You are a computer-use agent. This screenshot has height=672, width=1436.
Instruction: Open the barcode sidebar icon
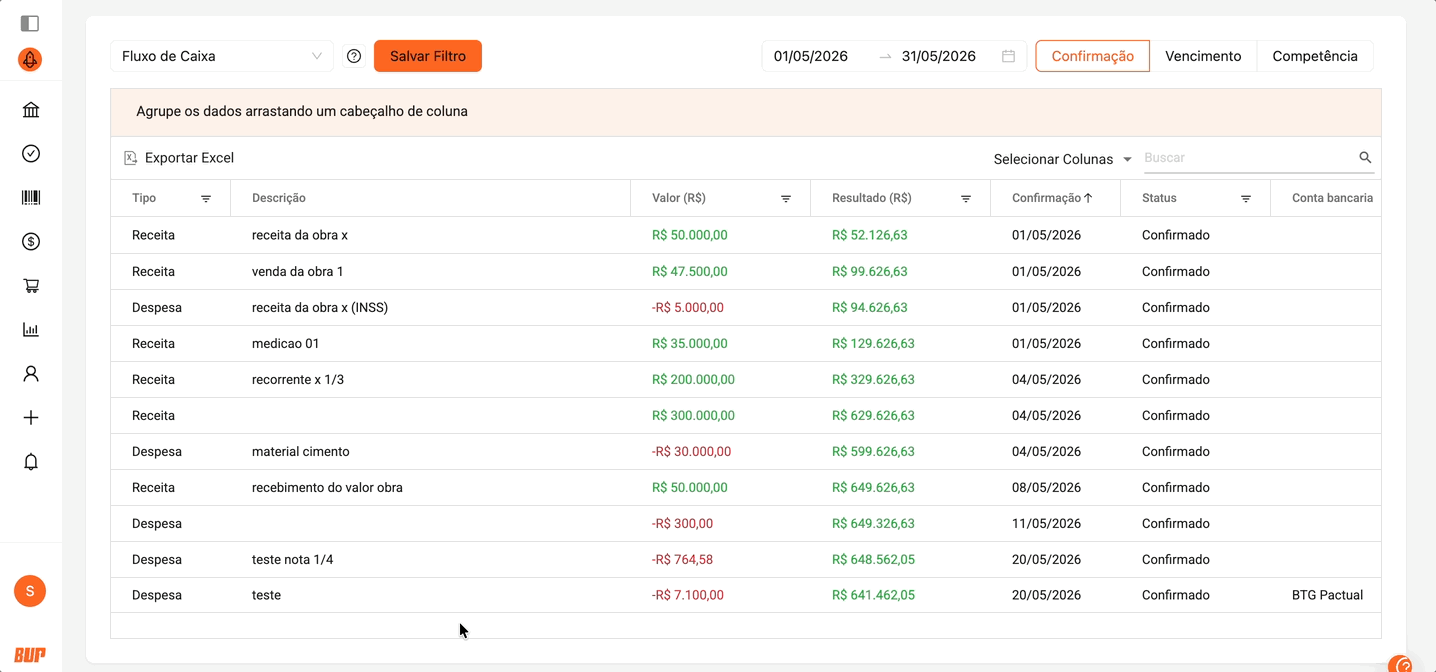click(x=31, y=198)
